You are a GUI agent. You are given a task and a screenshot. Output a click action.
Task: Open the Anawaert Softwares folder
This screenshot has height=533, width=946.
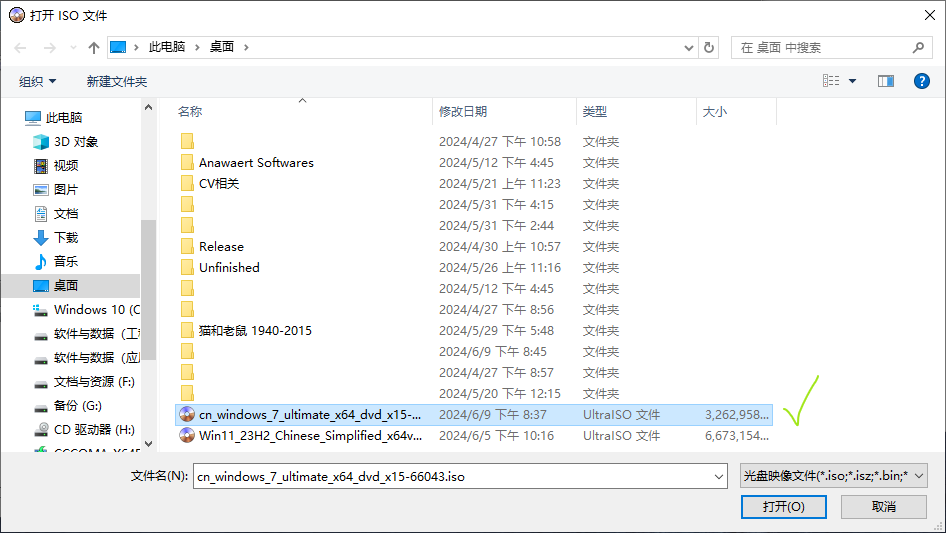click(x=256, y=163)
